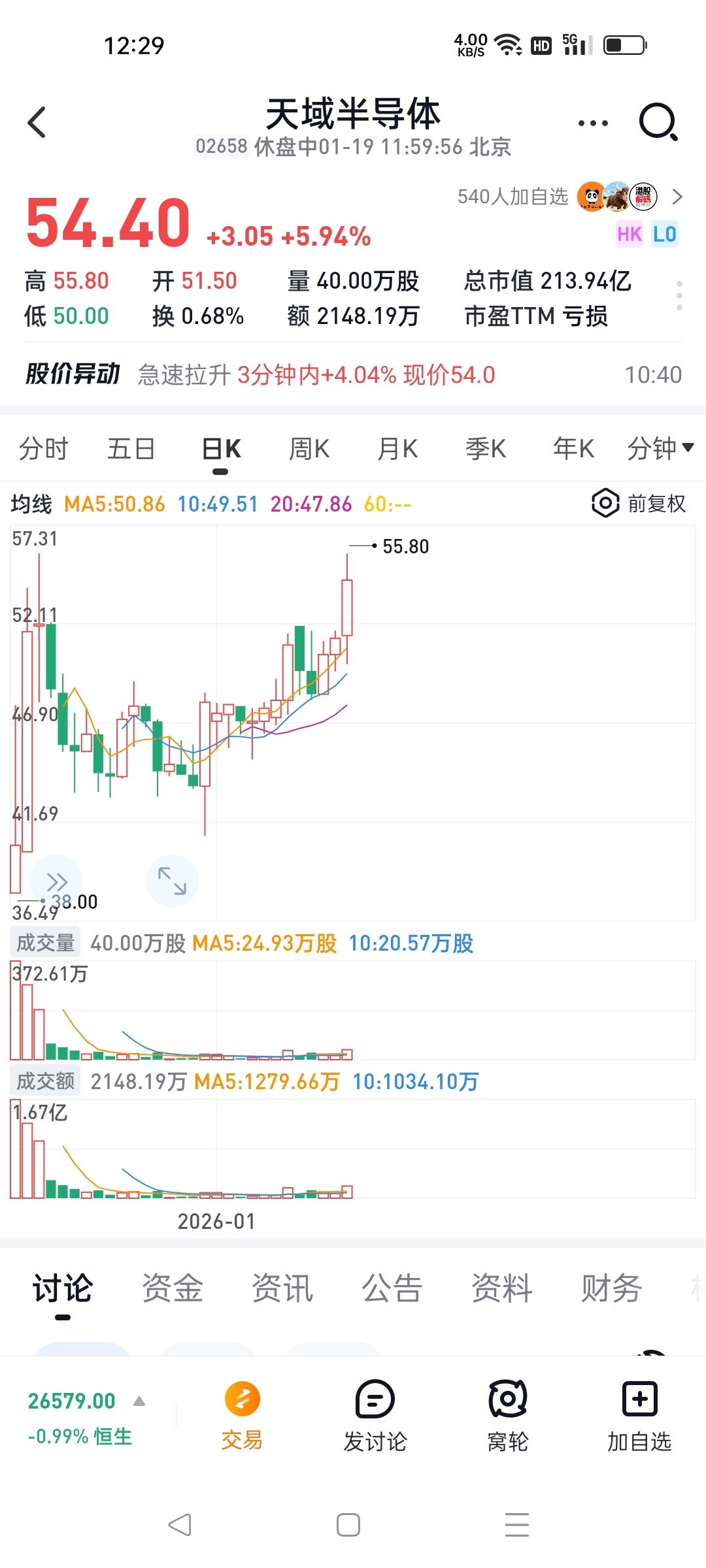
Task: Tap the 均线 indicator label
Action: [x=31, y=504]
